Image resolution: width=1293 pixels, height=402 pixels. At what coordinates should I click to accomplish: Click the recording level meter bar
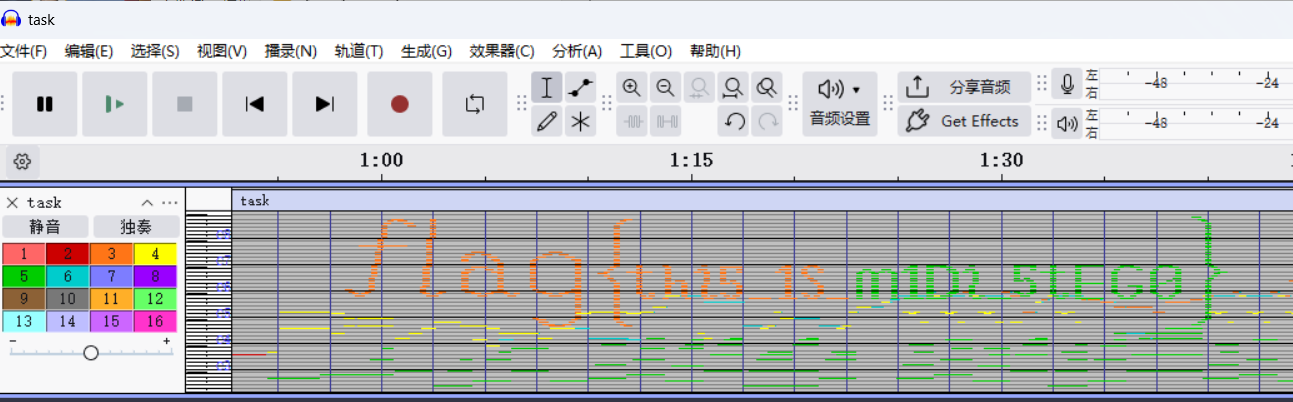(1196, 83)
